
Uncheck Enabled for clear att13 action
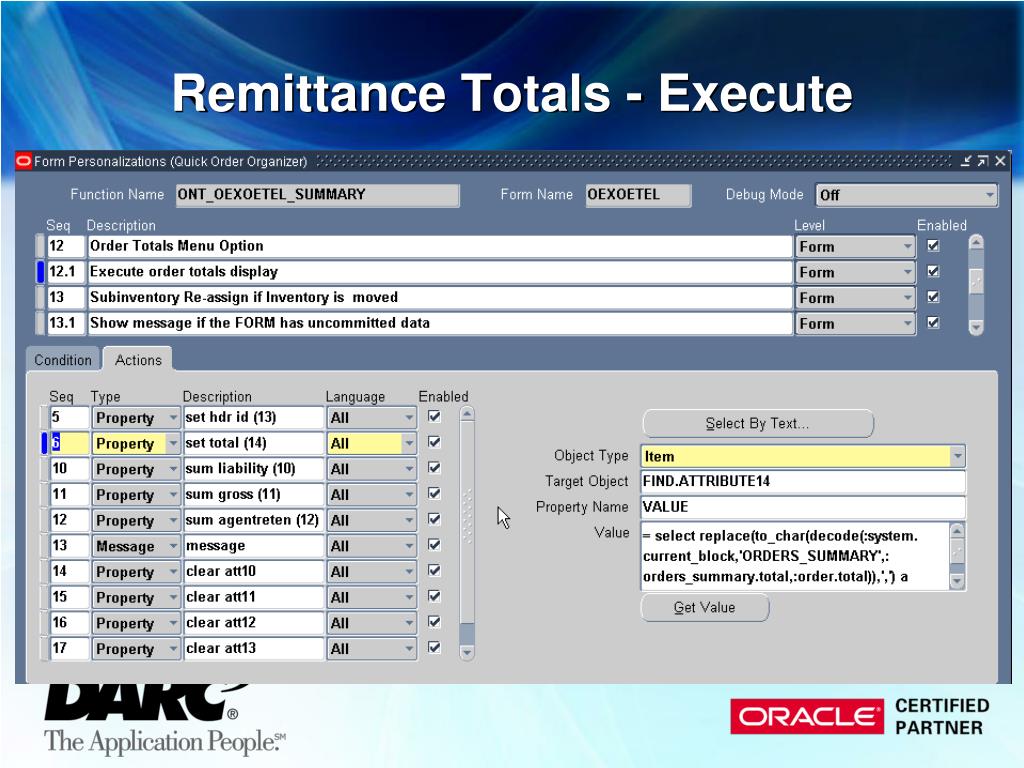coord(434,648)
